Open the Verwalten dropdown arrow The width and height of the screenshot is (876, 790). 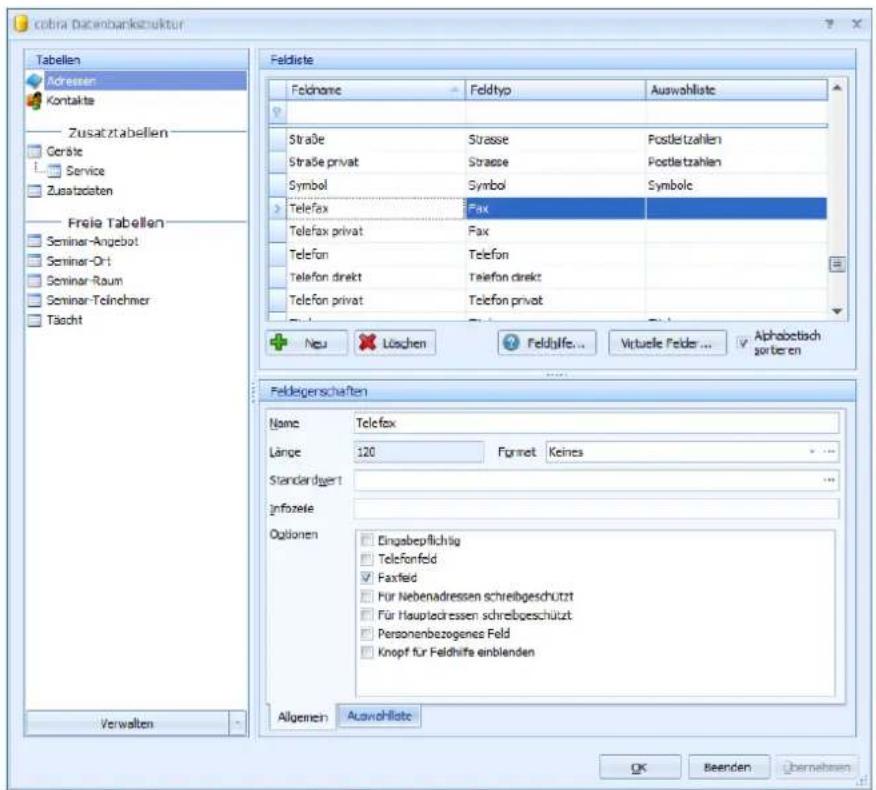(237, 724)
